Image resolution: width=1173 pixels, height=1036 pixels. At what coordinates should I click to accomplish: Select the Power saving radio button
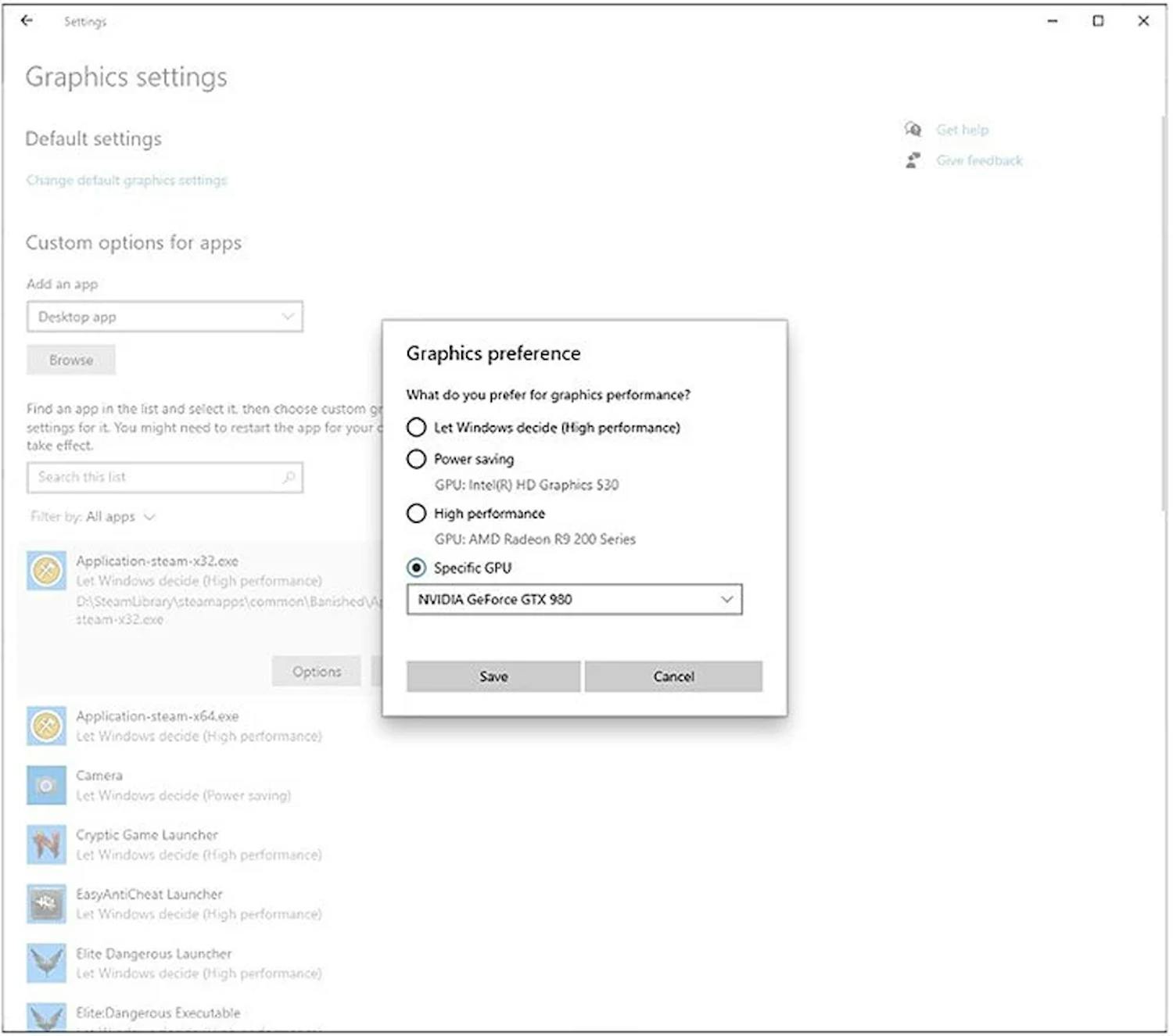pos(417,459)
